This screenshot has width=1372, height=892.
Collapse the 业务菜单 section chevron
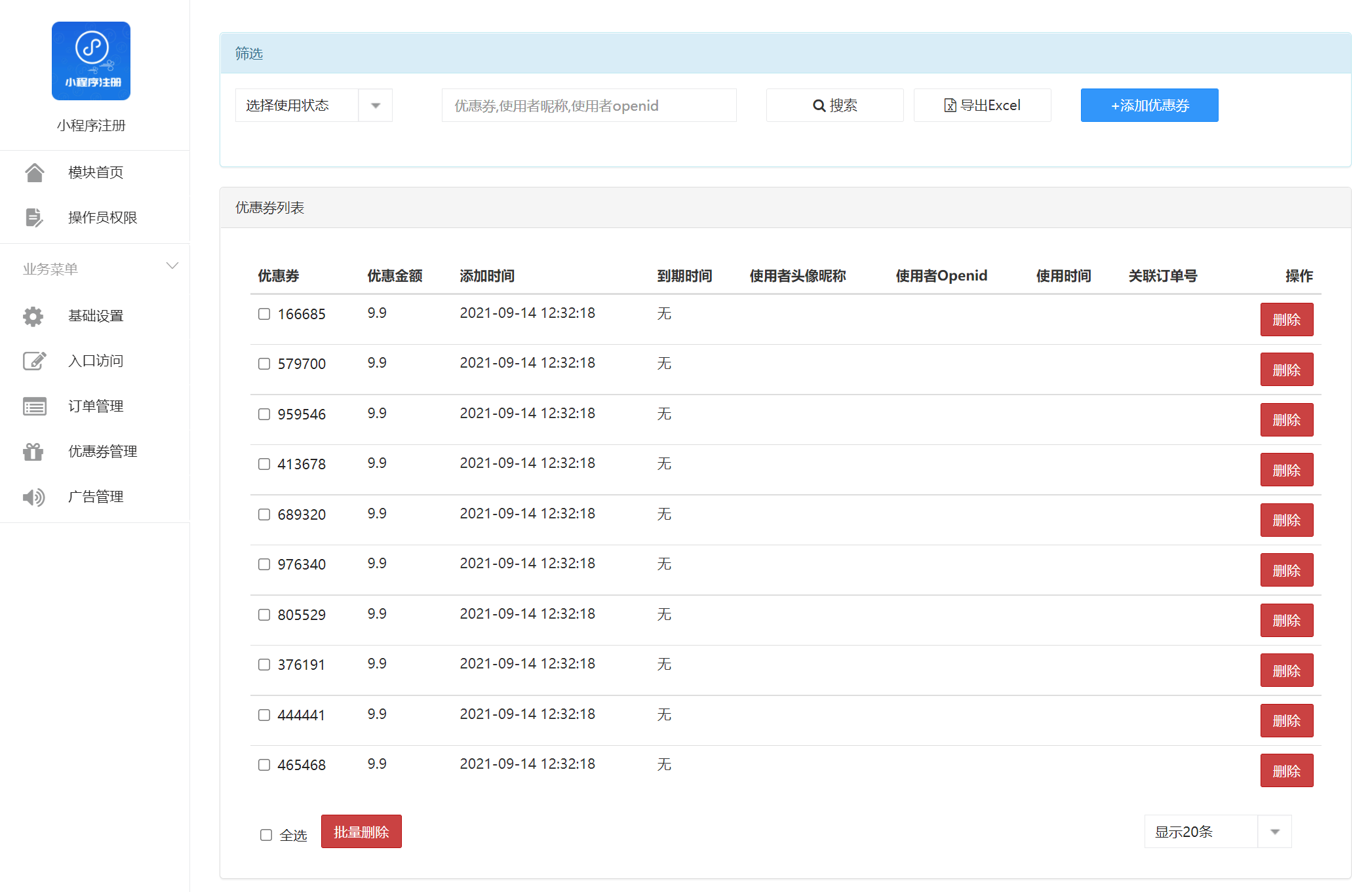click(172, 266)
